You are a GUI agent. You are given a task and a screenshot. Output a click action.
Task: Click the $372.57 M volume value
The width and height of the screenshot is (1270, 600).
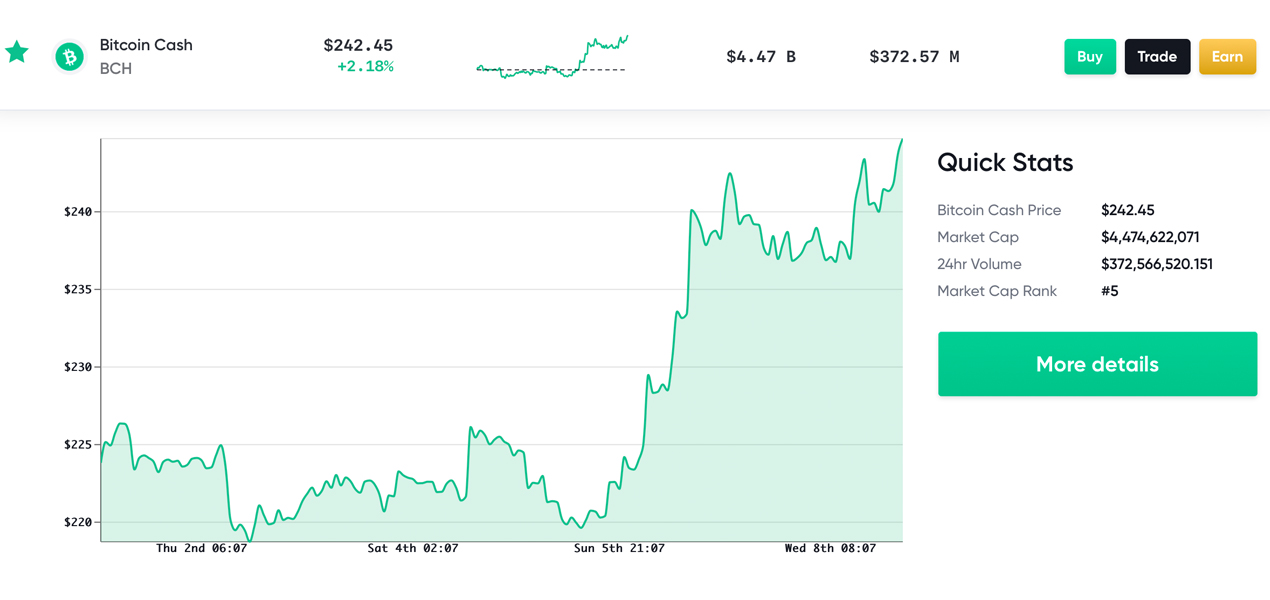click(914, 57)
